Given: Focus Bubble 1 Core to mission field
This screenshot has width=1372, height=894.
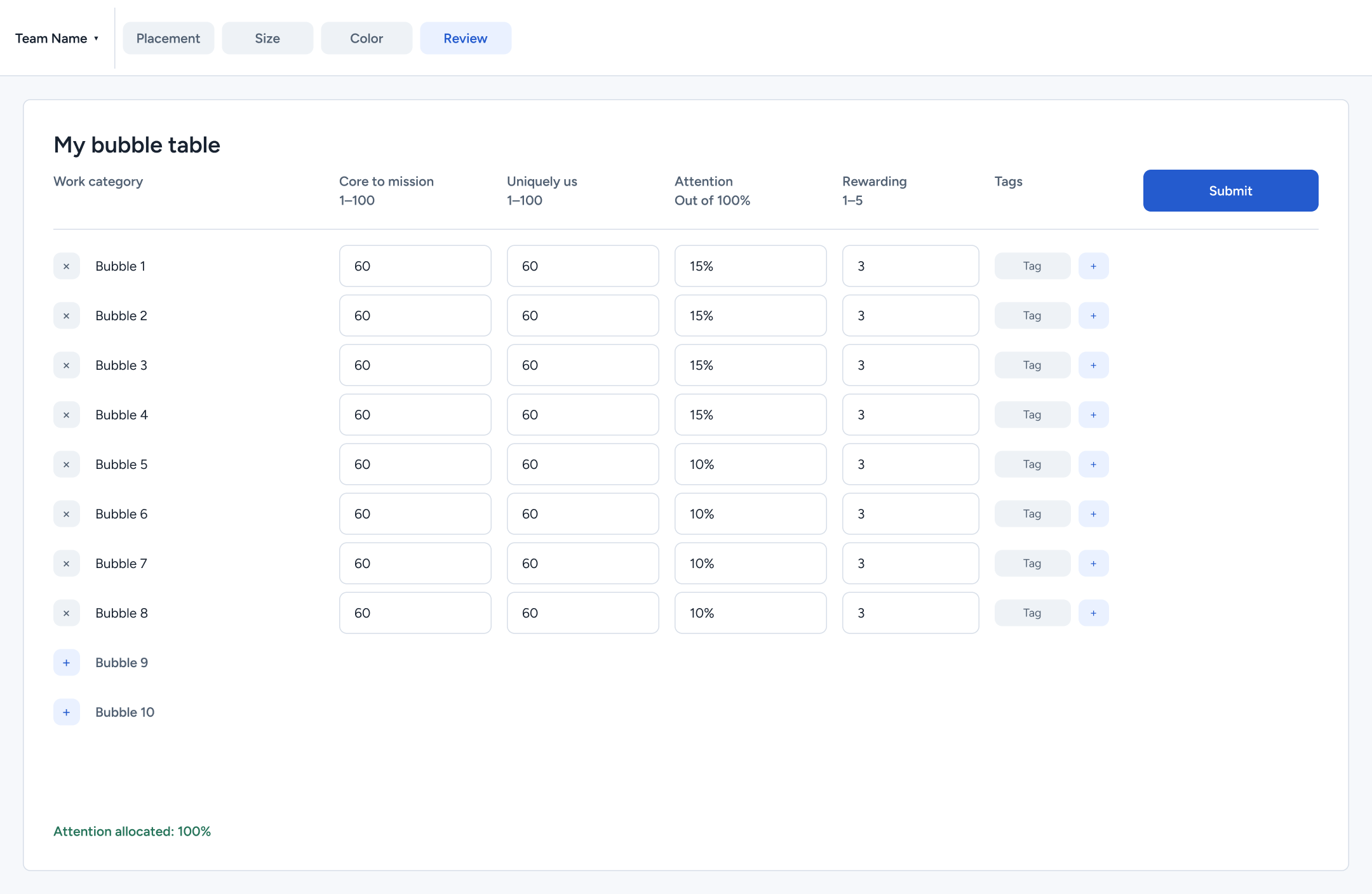Looking at the screenshot, I should [415, 266].
